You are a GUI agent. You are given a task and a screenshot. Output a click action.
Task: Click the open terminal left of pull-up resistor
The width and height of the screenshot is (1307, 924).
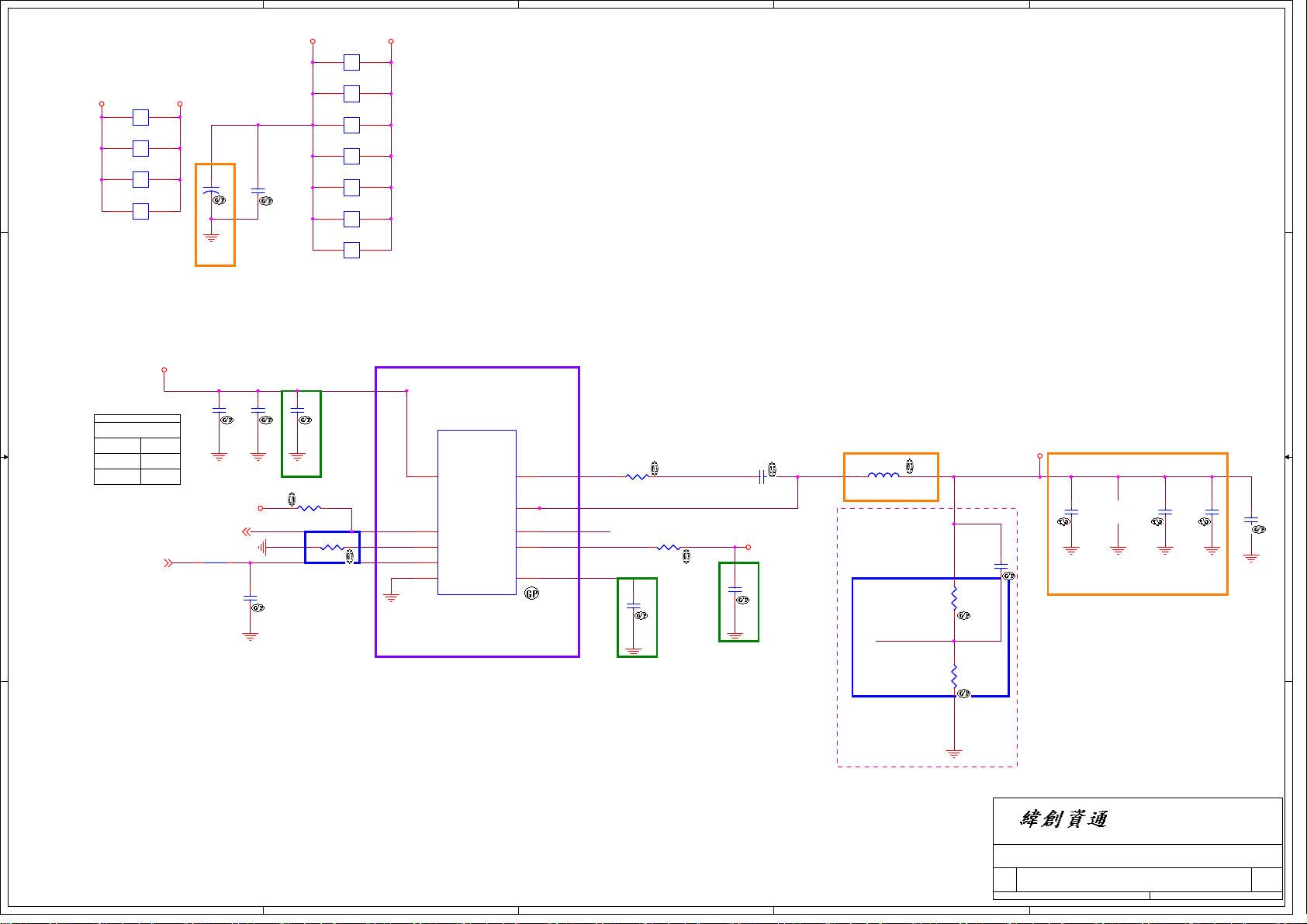point(261,508)
